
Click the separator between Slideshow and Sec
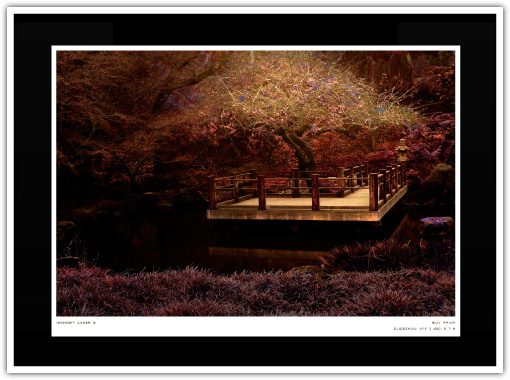coord(430,329)
